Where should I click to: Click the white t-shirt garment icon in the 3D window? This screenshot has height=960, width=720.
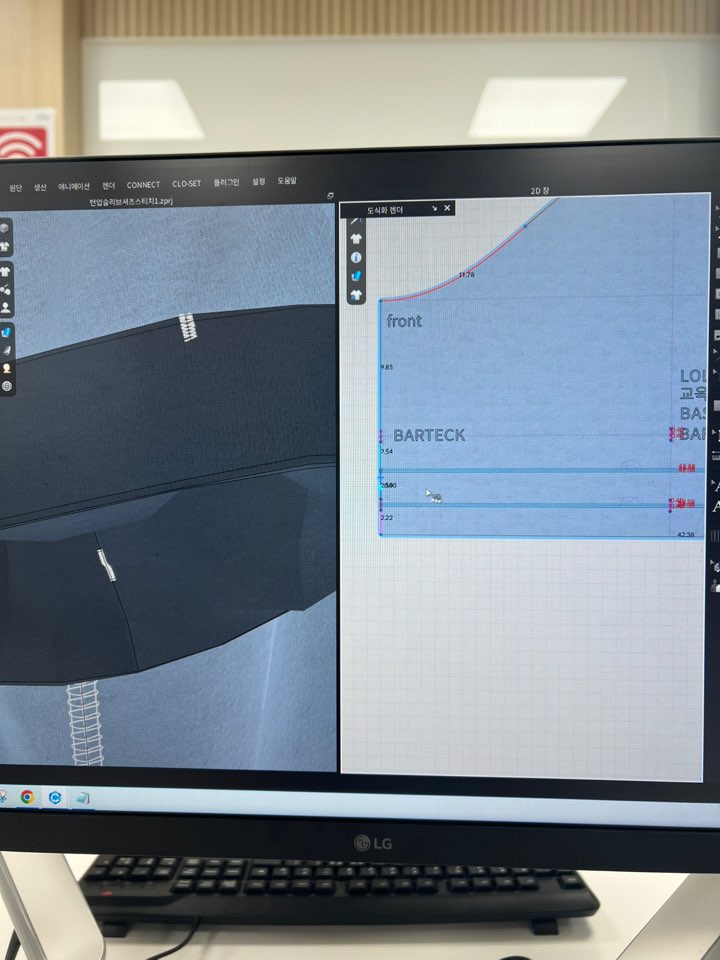point(6,246)
